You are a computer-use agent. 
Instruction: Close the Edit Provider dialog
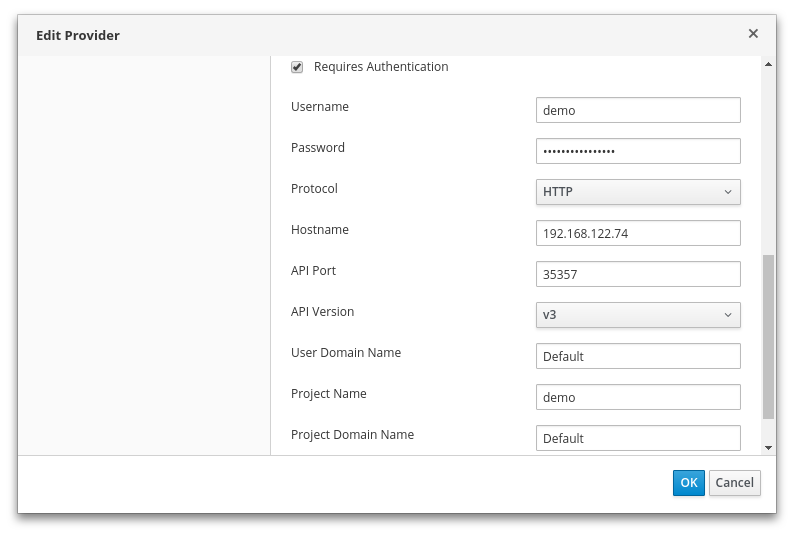point(753,33)
